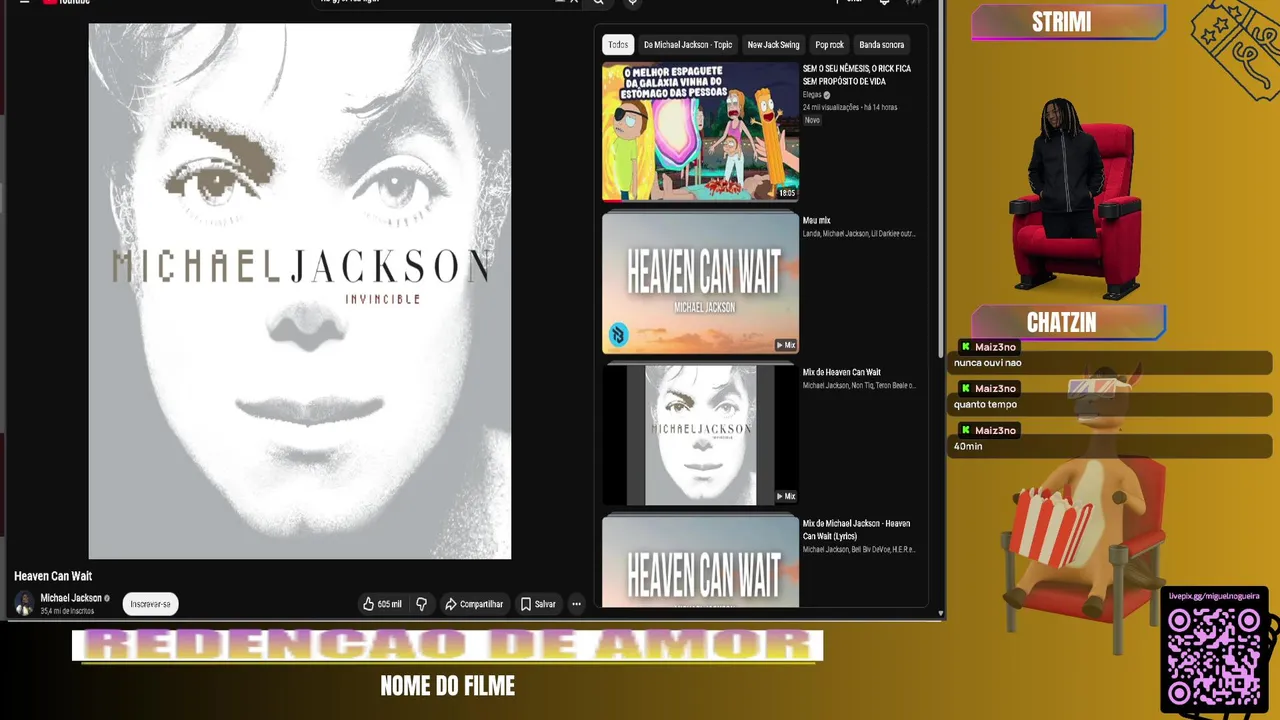Click the dislike thumbs-down icon
This screenshot has width=1280, height=720.
coord(421,604)
